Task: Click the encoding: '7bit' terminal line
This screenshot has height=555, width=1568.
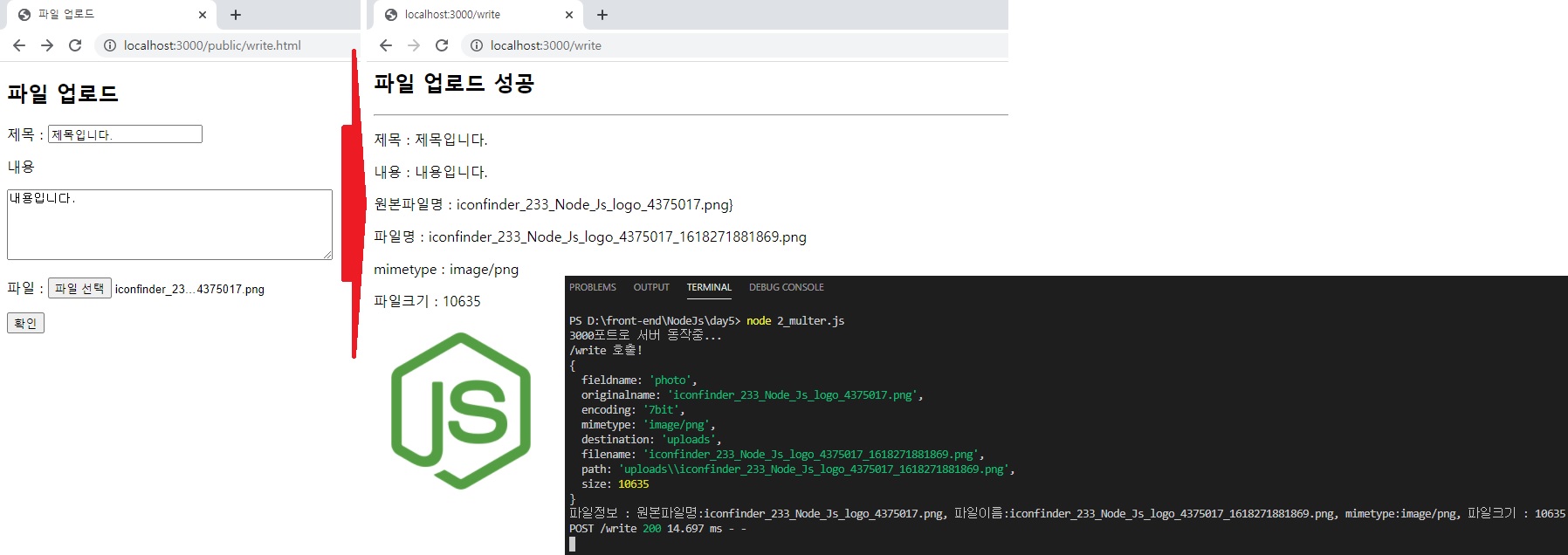Action: click(x=633, y=410)
